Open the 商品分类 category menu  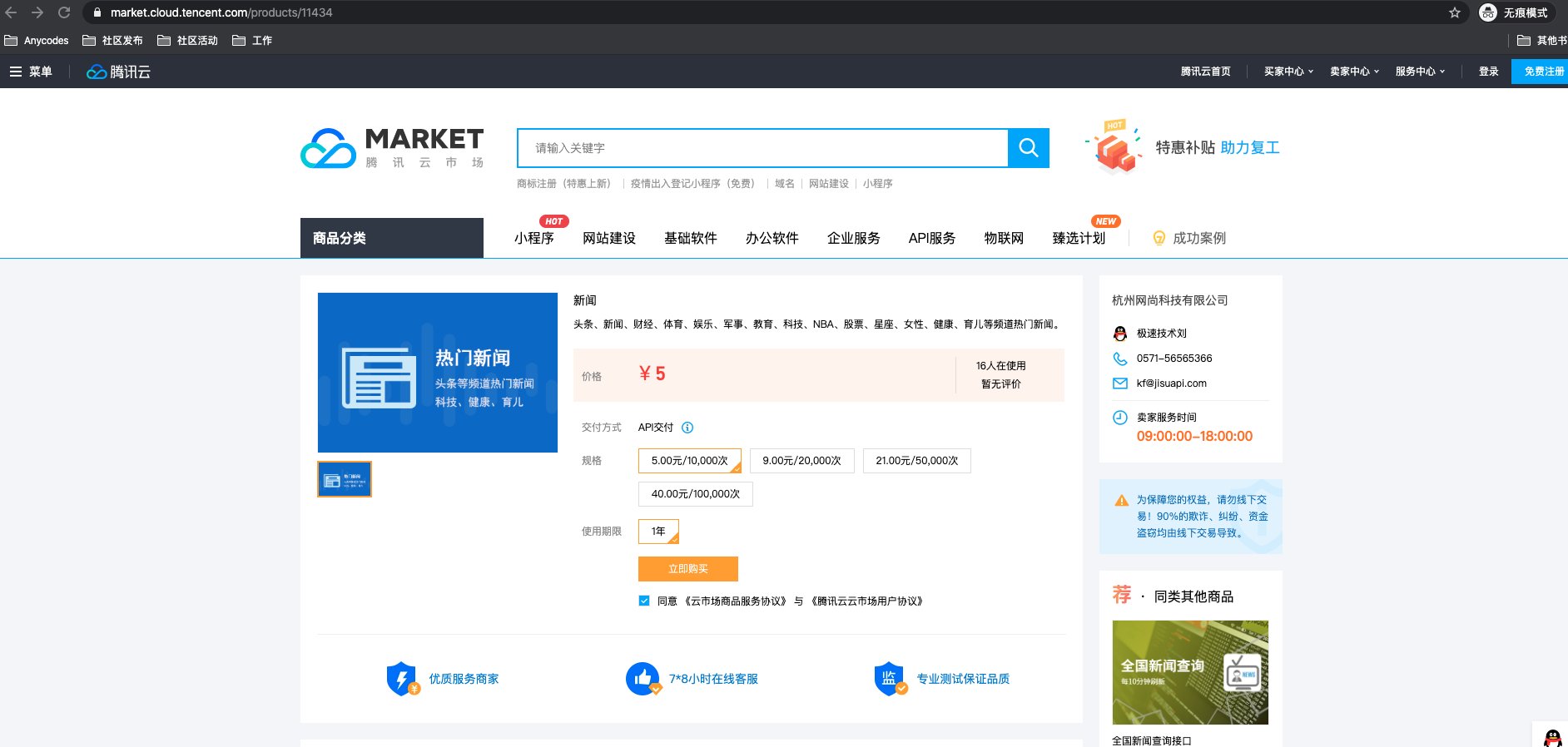coord(392,238)
